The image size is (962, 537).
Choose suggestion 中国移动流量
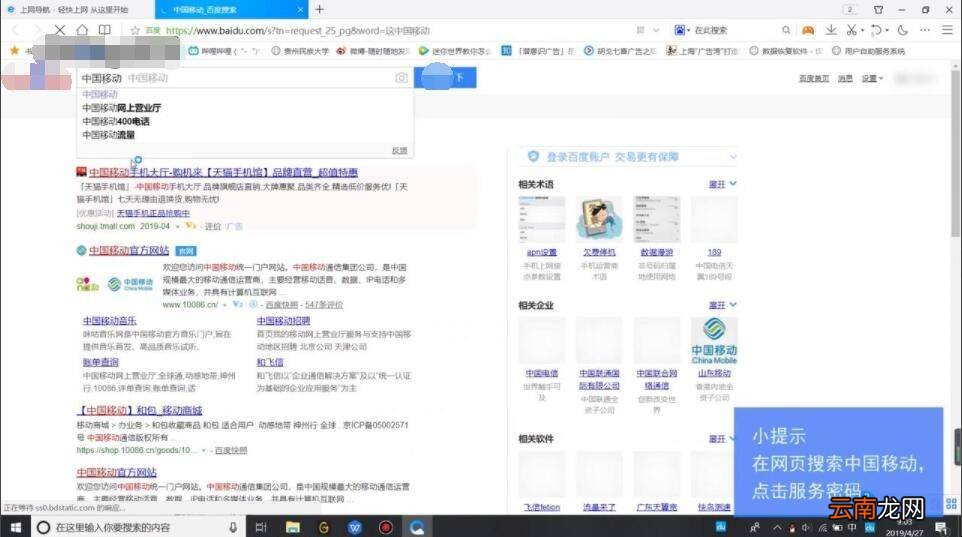tap(108, 134)
